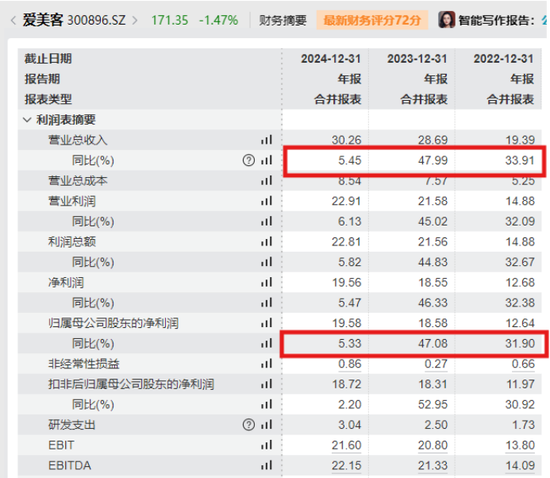Open chart icon for 利润总额 同比(%) row
Image resolution: width=550 pixels, height=478 pixels.
coord(266,262)
